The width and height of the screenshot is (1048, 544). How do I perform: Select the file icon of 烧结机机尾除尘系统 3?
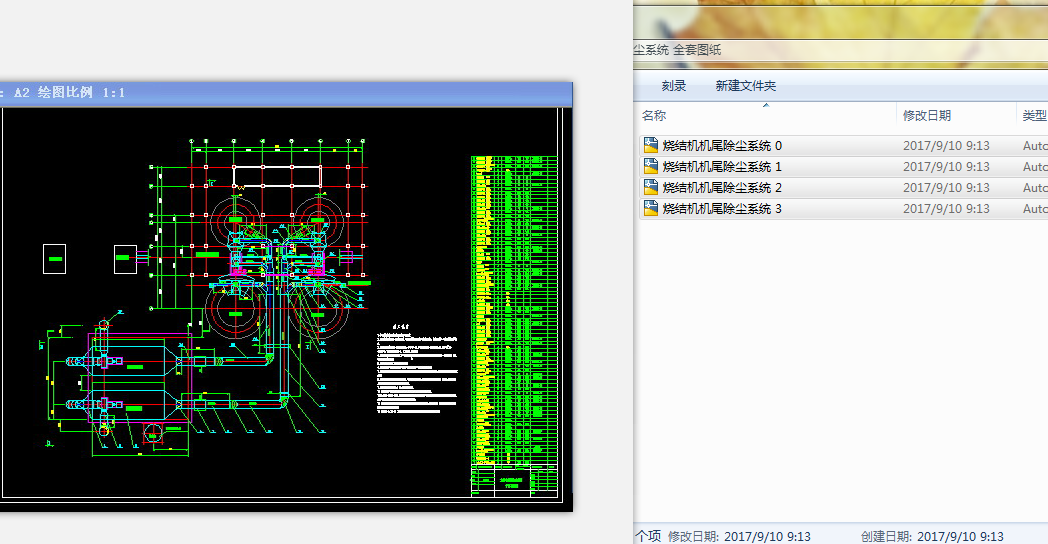(x=650, y=209)
